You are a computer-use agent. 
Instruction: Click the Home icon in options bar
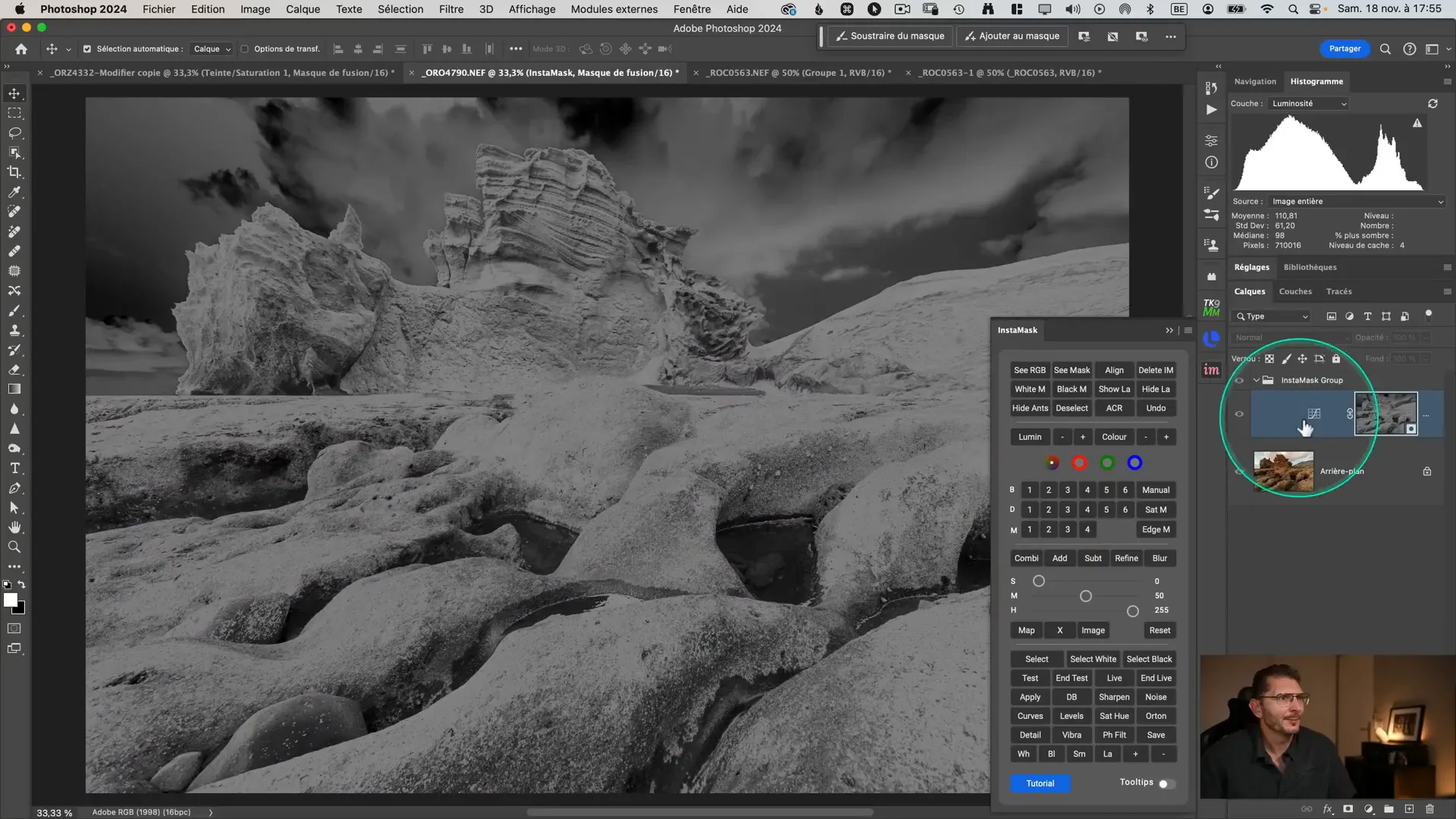[21, 49]
